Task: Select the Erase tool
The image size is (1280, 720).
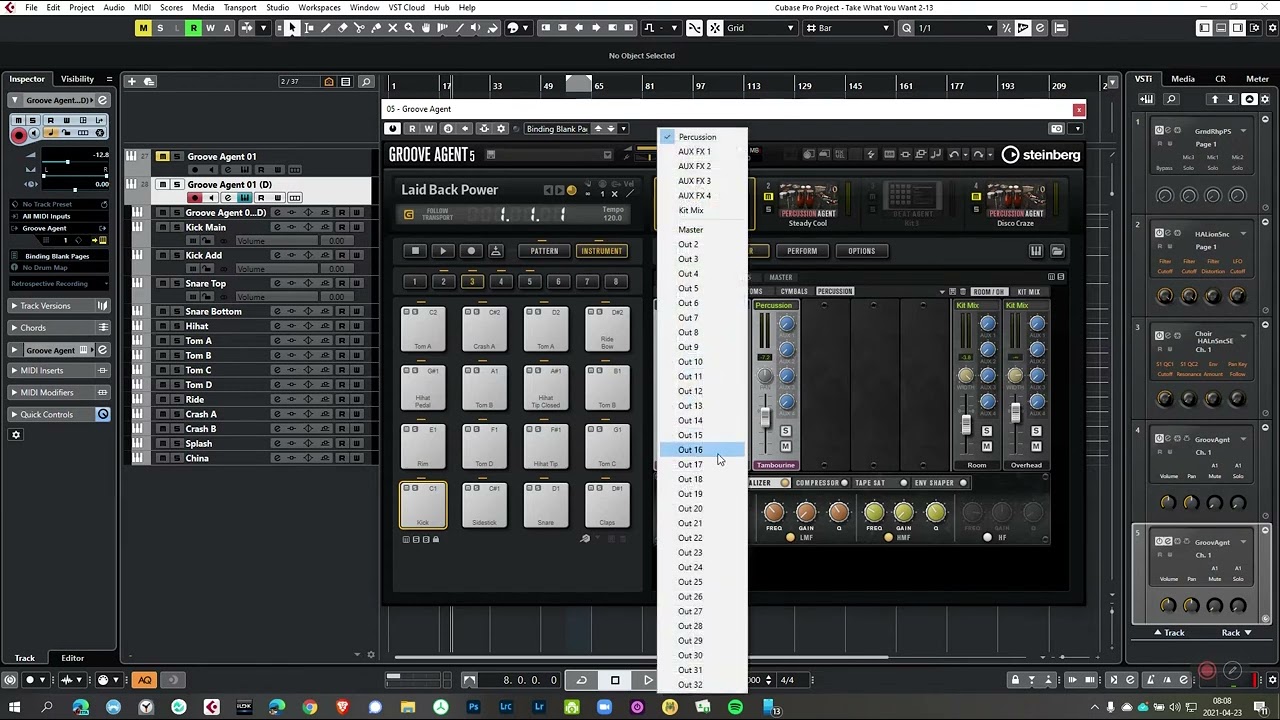Action: 343,28
